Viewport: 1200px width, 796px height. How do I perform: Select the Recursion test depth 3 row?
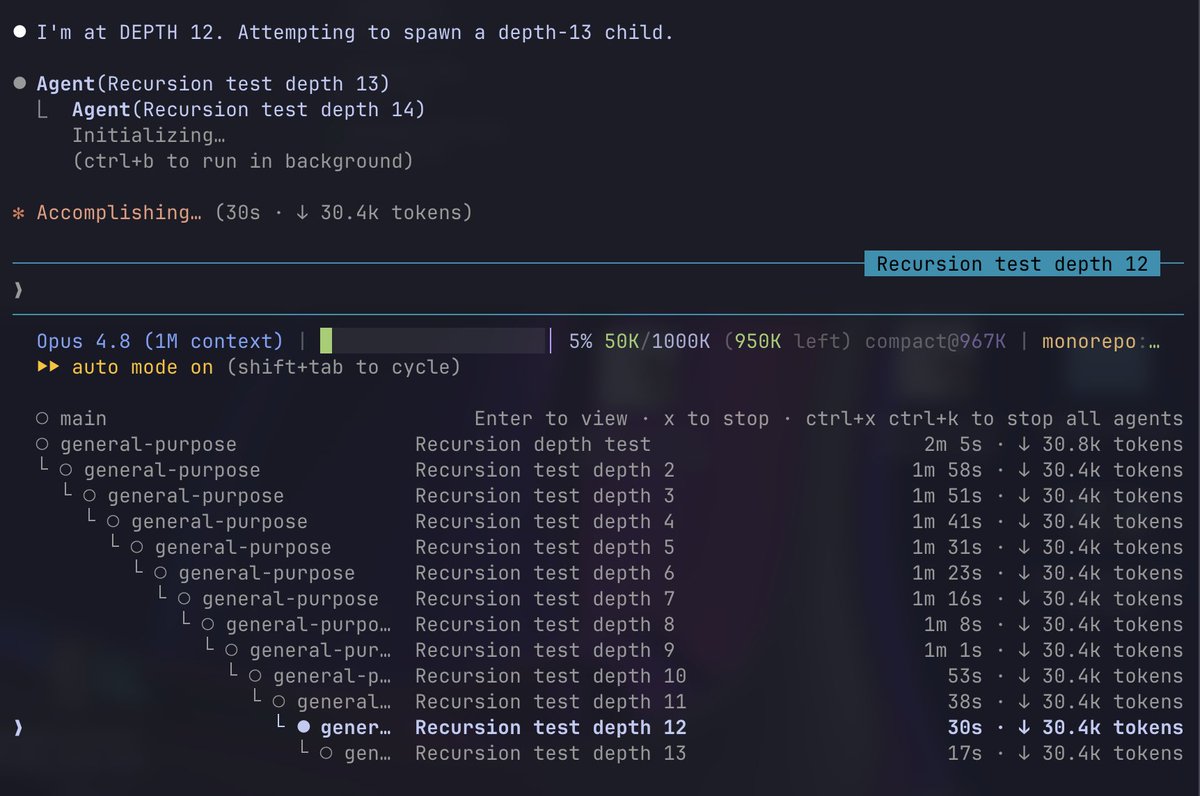click(609, 496)
